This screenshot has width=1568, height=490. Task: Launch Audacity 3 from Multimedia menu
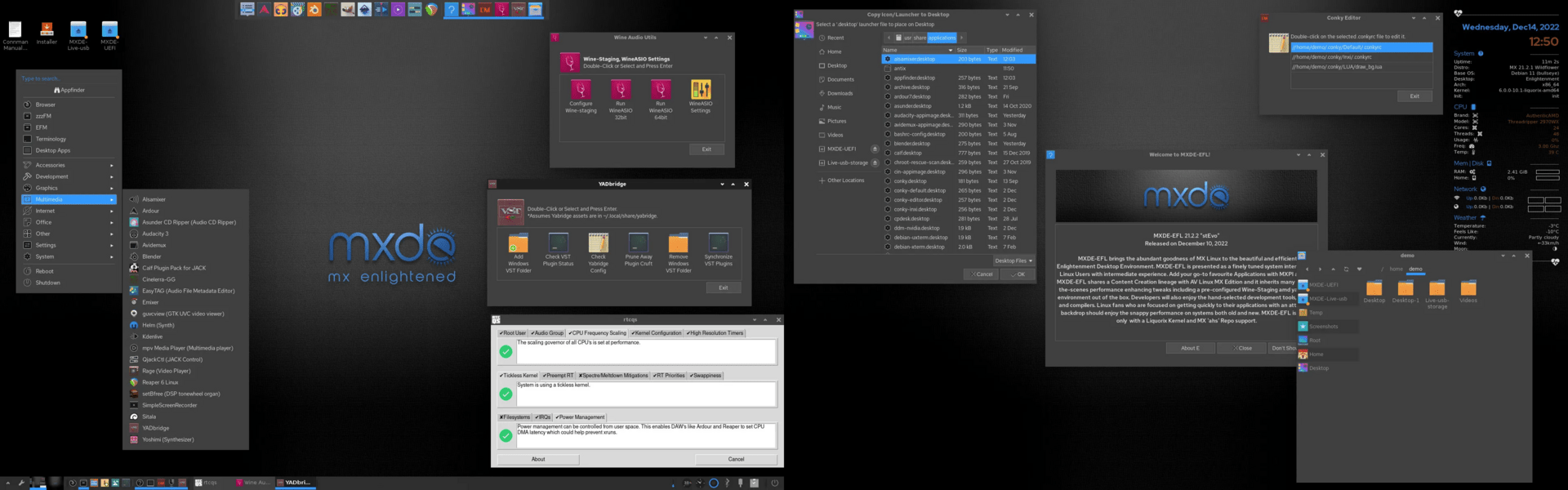155,234
